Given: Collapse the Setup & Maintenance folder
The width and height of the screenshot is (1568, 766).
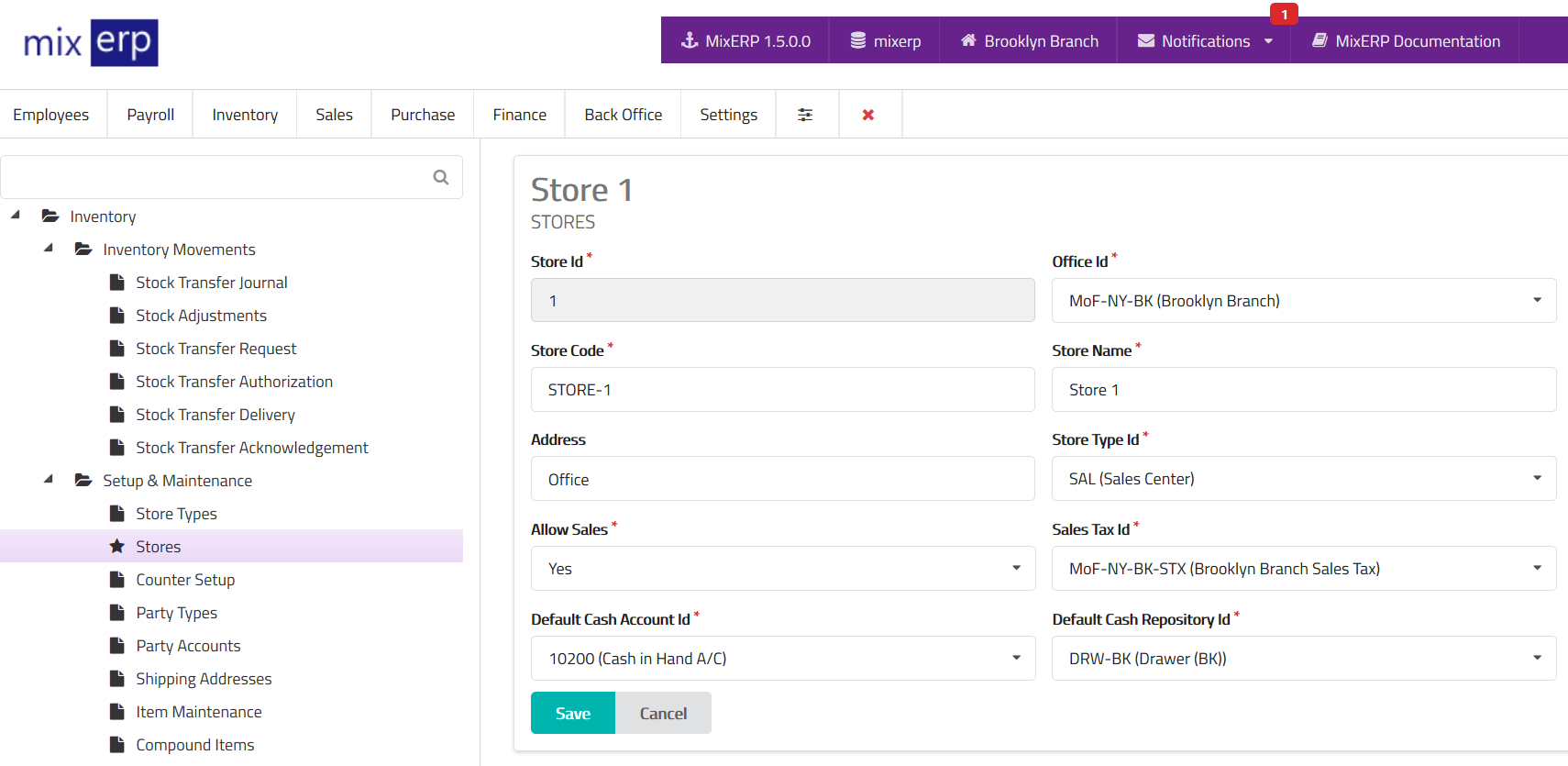Looking at the screenshot, I should [x=49, y=480].
